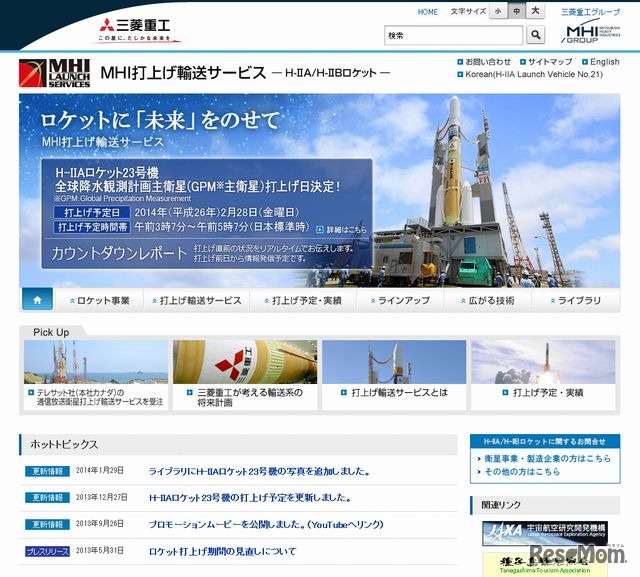
Task: Open the ロケット事業 menu item
Action: click(x=100, y=301)
